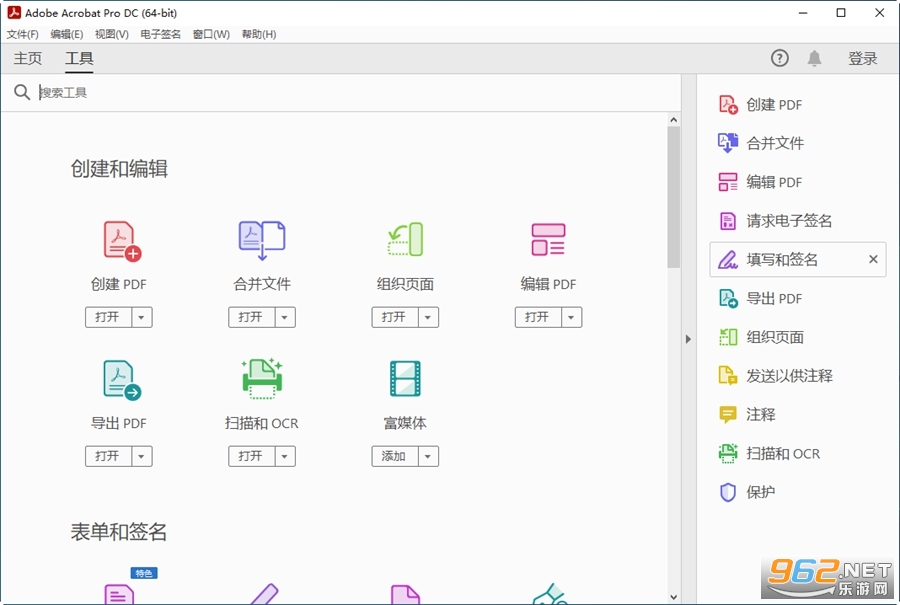Click the 编辑 PDF icon in the main grid
The width and height of the screenshot is (900, 605).
tap(548, 239)
